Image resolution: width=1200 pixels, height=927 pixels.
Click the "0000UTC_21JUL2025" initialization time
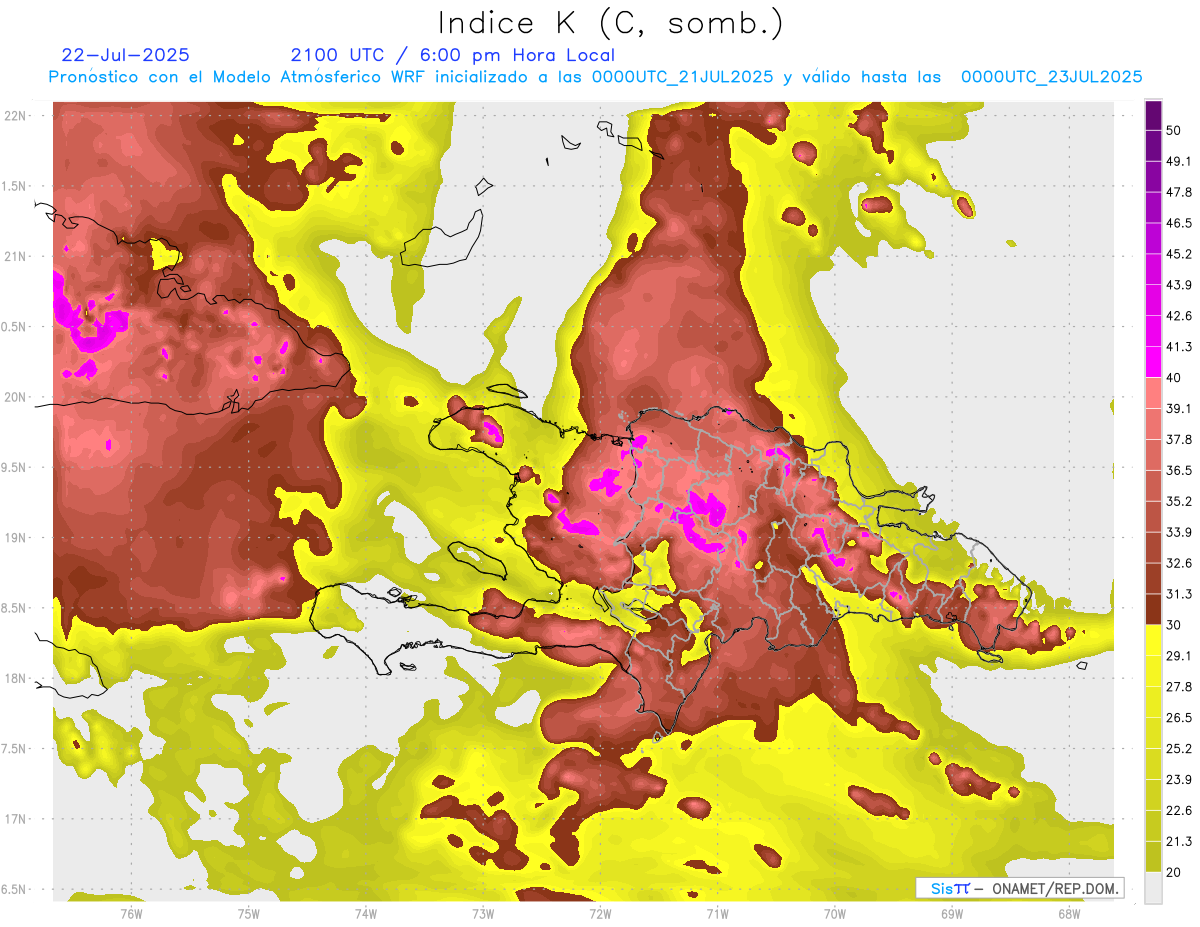pyautogui.click(x=682, y=77)
